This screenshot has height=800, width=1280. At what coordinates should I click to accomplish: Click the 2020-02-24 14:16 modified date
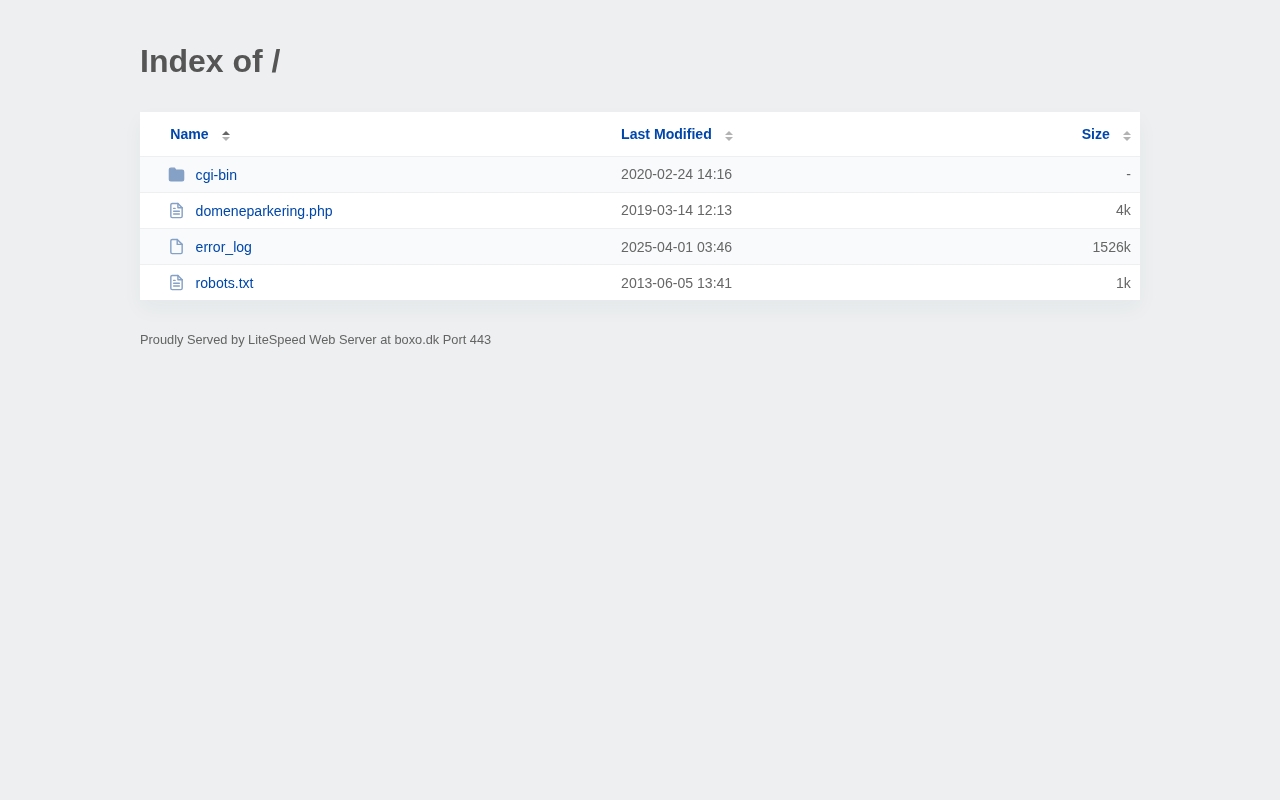[x=676, y=174]
